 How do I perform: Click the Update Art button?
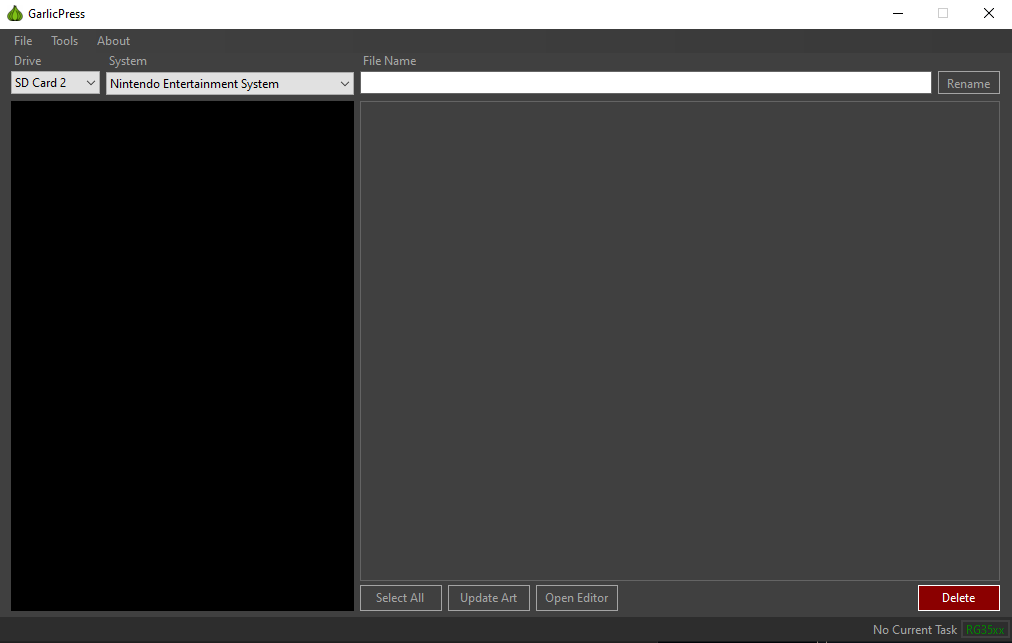click(x=488, y=597)
